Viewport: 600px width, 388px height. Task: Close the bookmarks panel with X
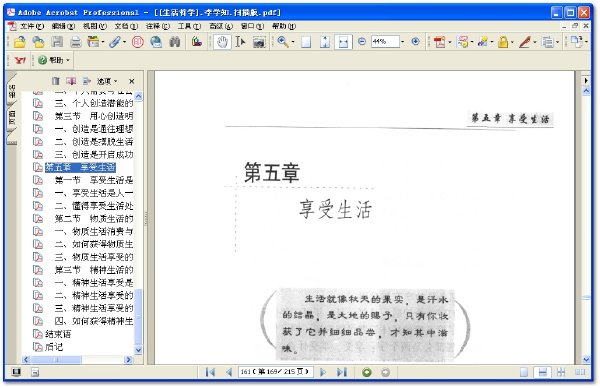coord(132,81)
